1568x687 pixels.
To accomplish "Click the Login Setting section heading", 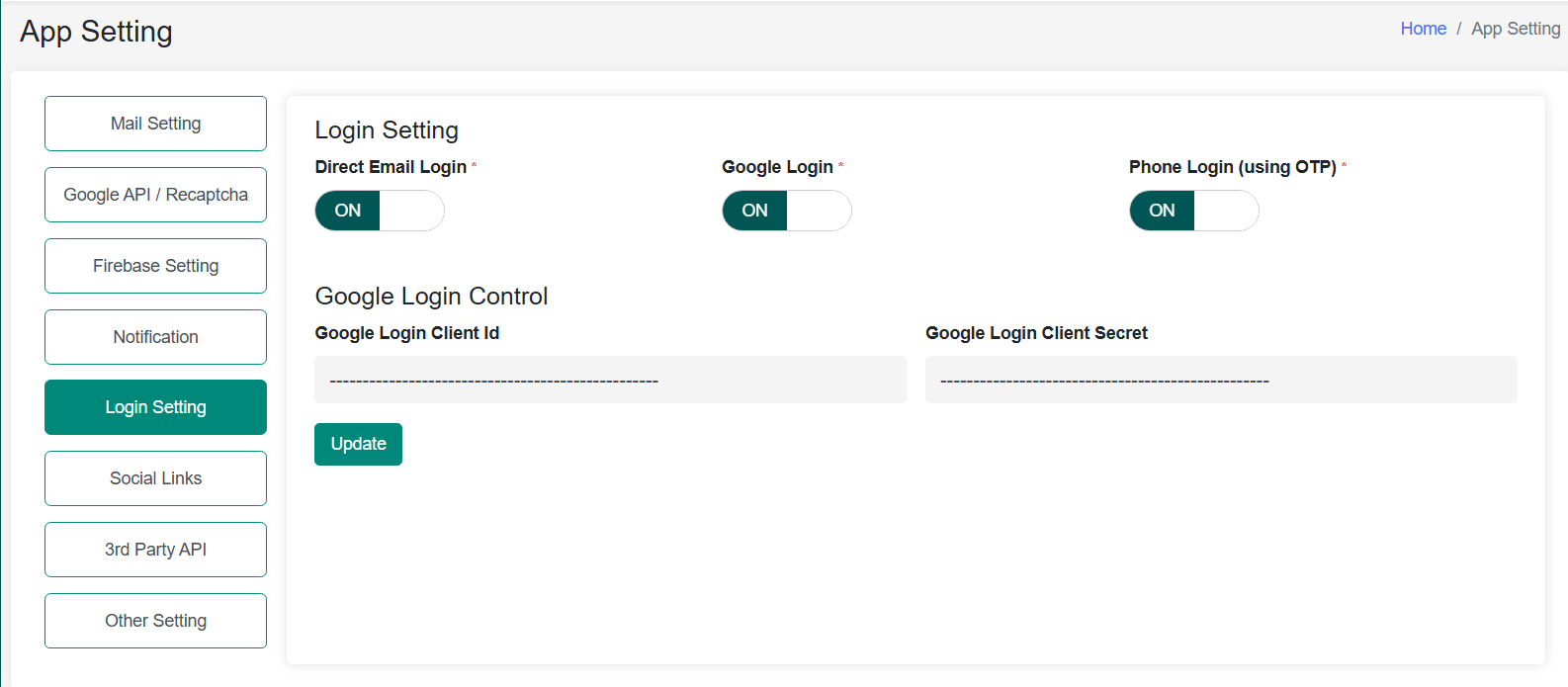I will tap(387, 130).
